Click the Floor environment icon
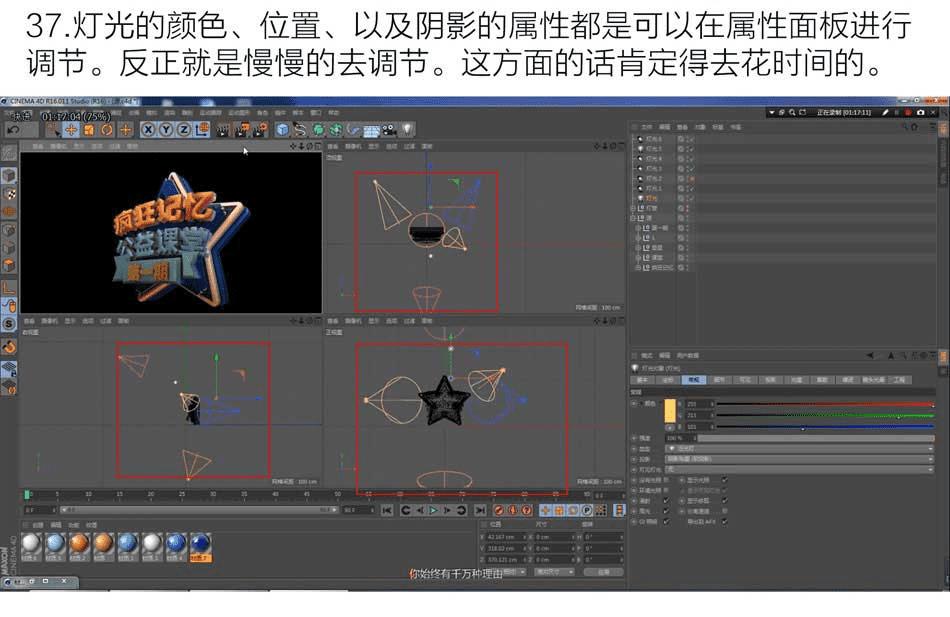The image size is (950, 617). pyautogui.click(x=371, y=130)
